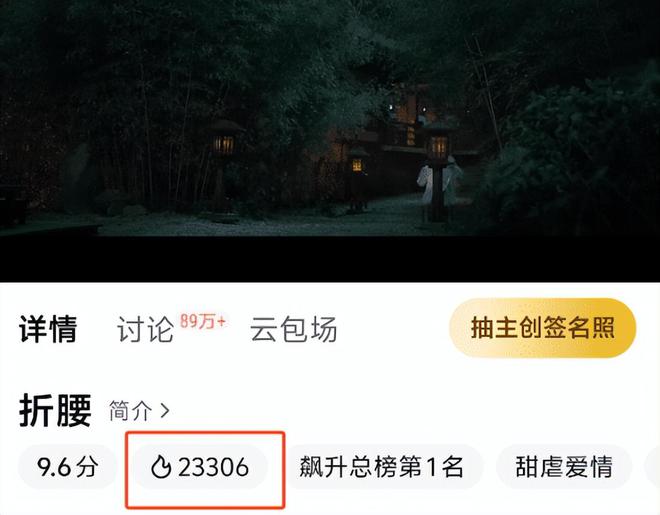Tap the 9.6分 rating chip
This screenshot has height=515, width=660.
coord(67,467)
